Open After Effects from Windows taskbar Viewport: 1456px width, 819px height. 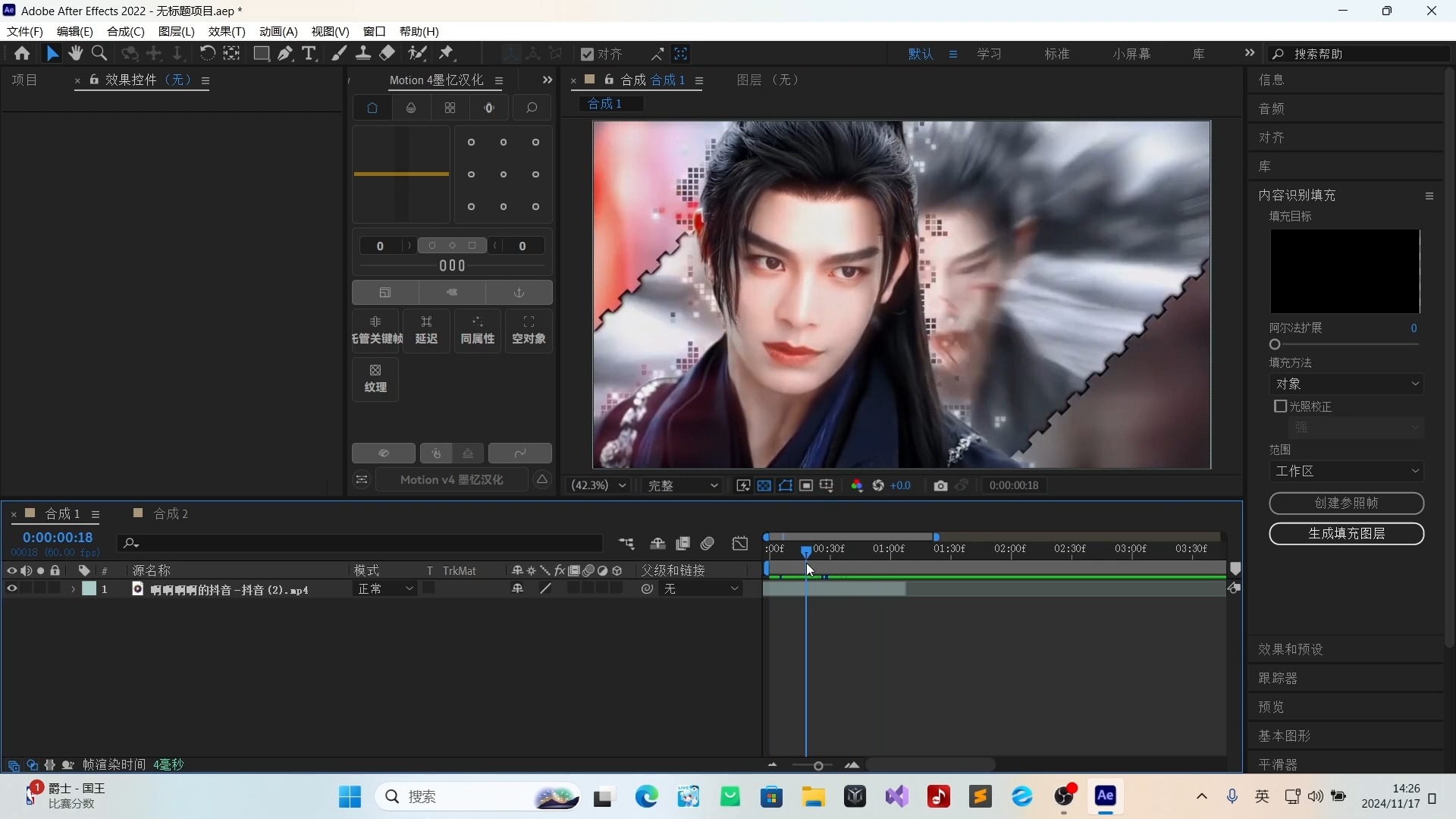(1106, 796)
